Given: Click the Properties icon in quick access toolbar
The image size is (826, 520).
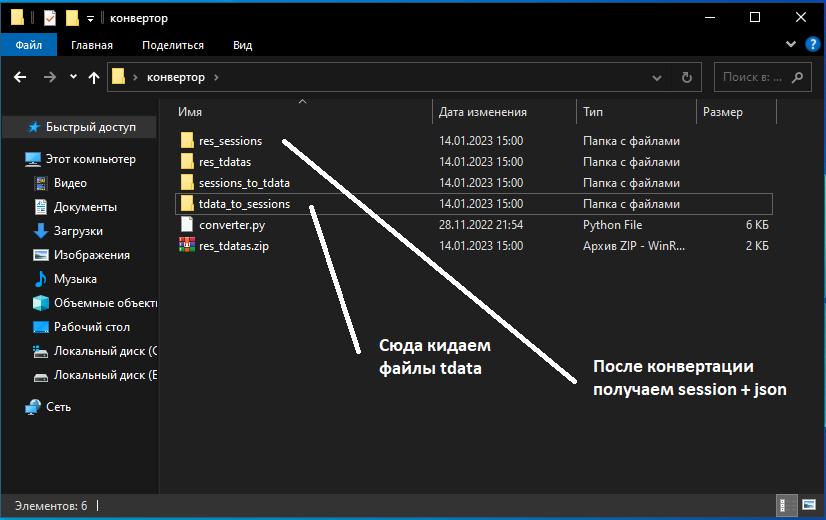Looking at the screenshot, I should (50, 17).
